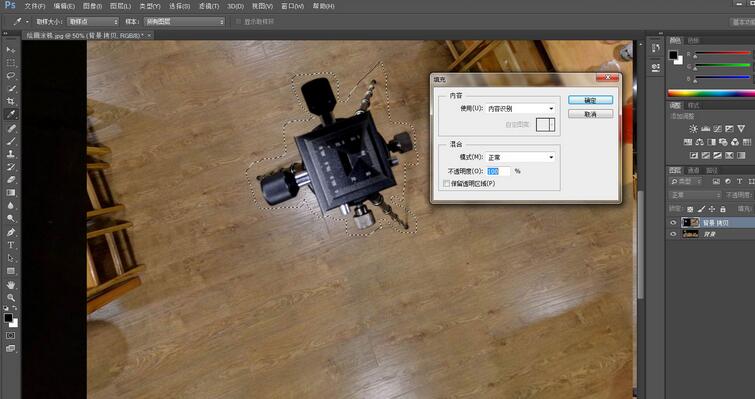
Task: Lock image pixels brush icon
Action: 702,209
